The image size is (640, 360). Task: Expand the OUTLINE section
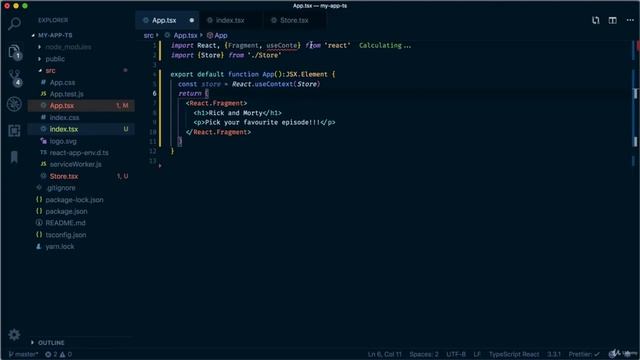[x=32, y=342]
